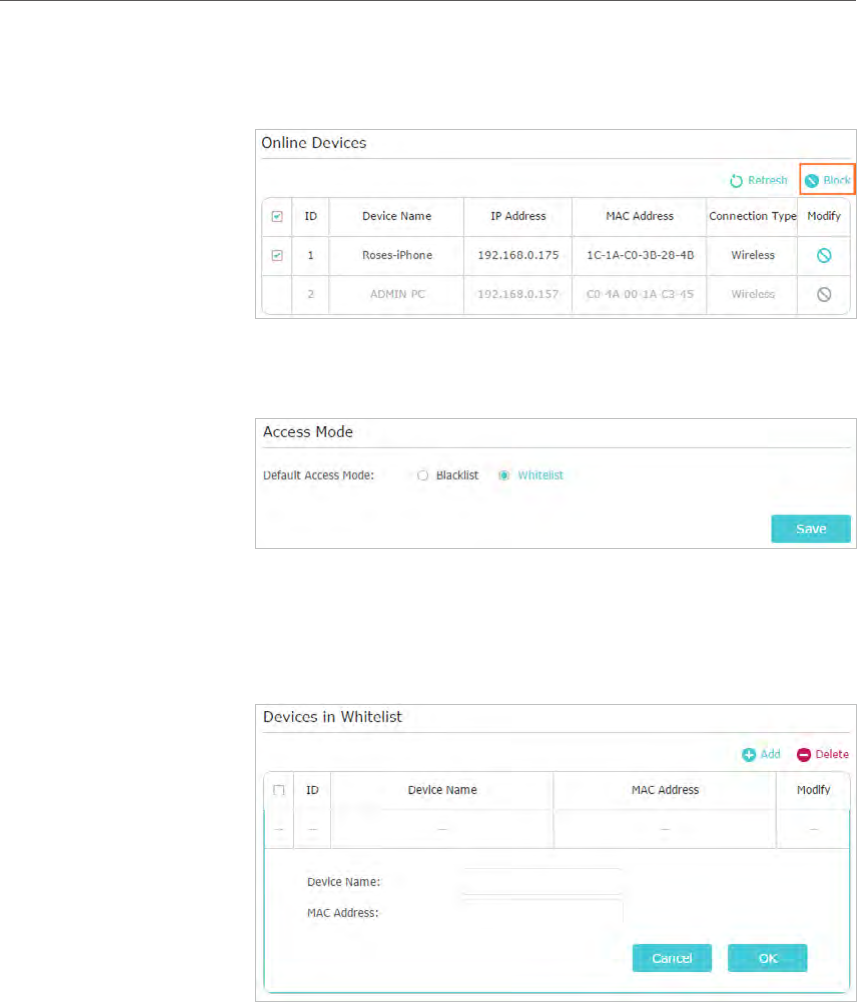Image resolution: width=857 pixels, height=1002 pixels.
Task: Click the Connection Type column header
Action: [x=752, y=216]
